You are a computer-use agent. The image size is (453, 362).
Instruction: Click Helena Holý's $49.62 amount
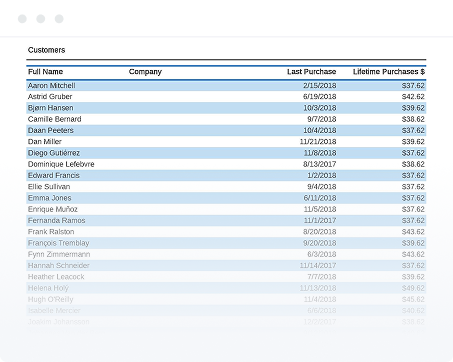[413, 288]
